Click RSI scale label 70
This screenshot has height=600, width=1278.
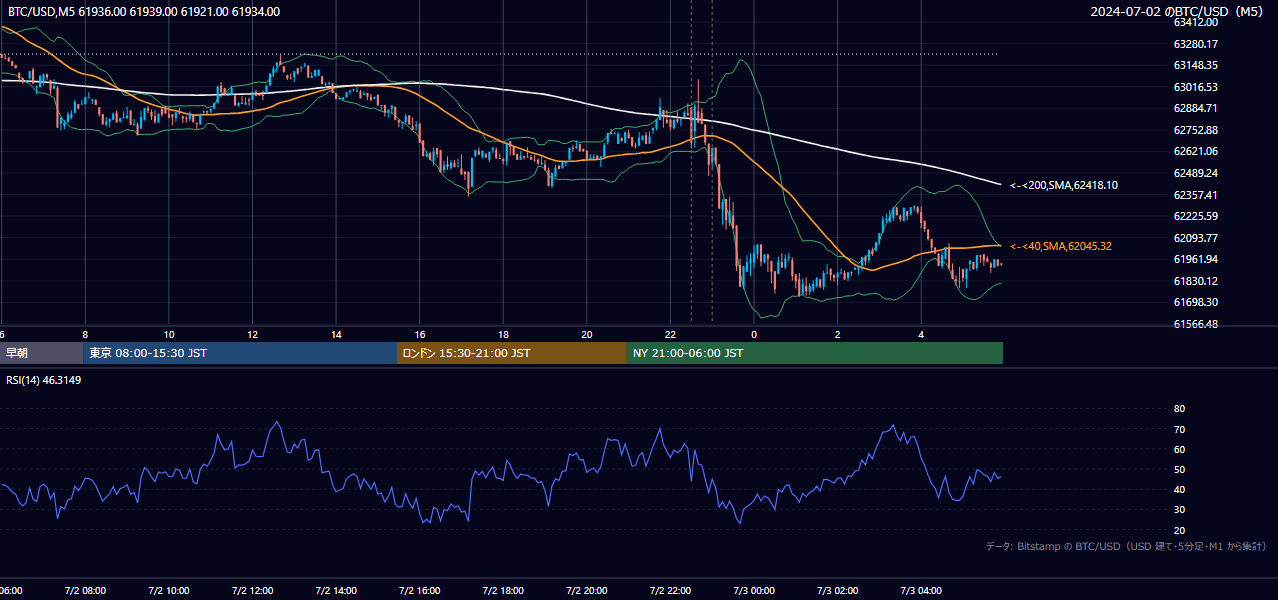(x=1179, y=429)
